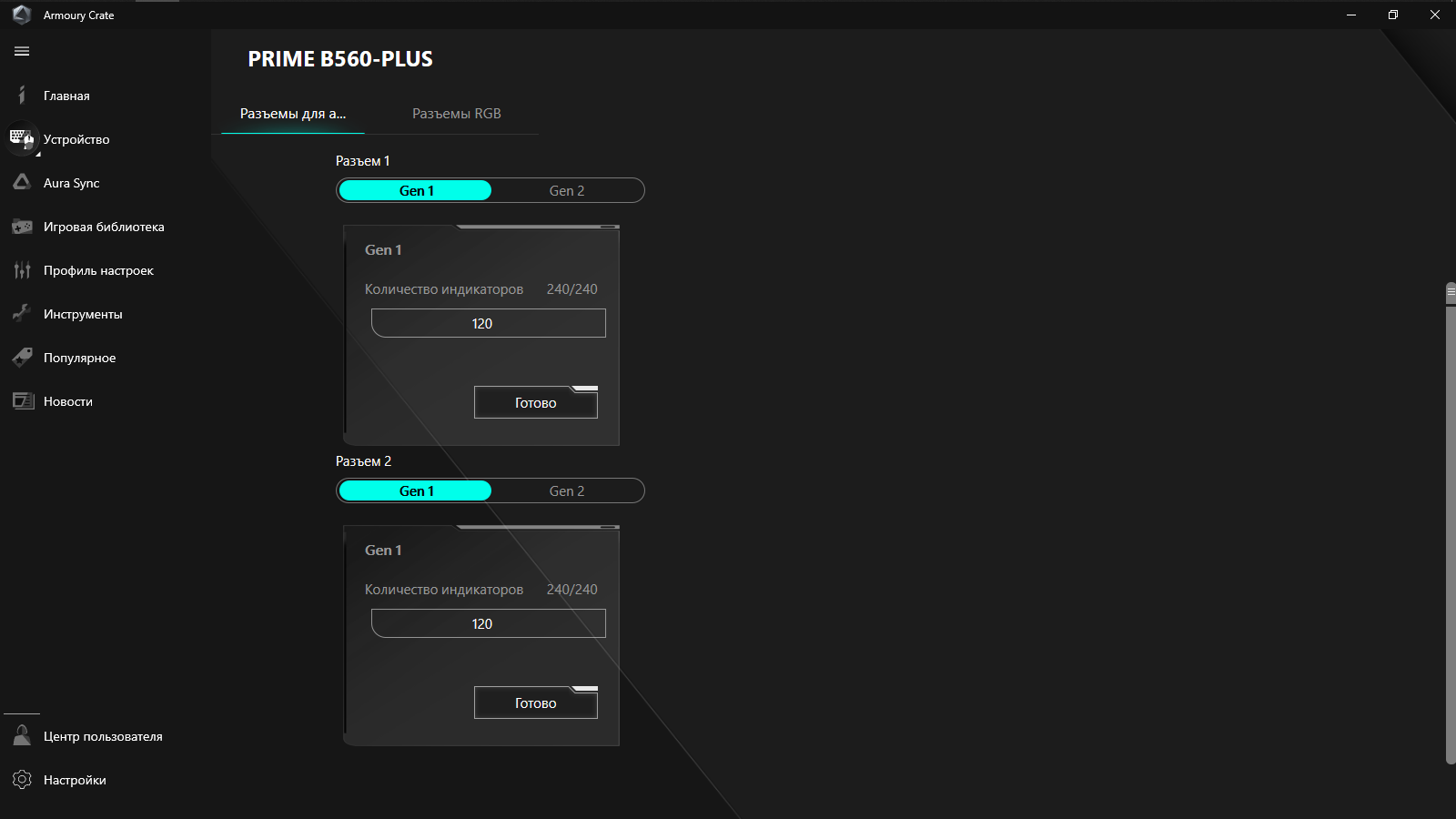Screen dimensions: 1456x819
Task: Click the Центр пользователя person icon
Action: pos(22,735)
